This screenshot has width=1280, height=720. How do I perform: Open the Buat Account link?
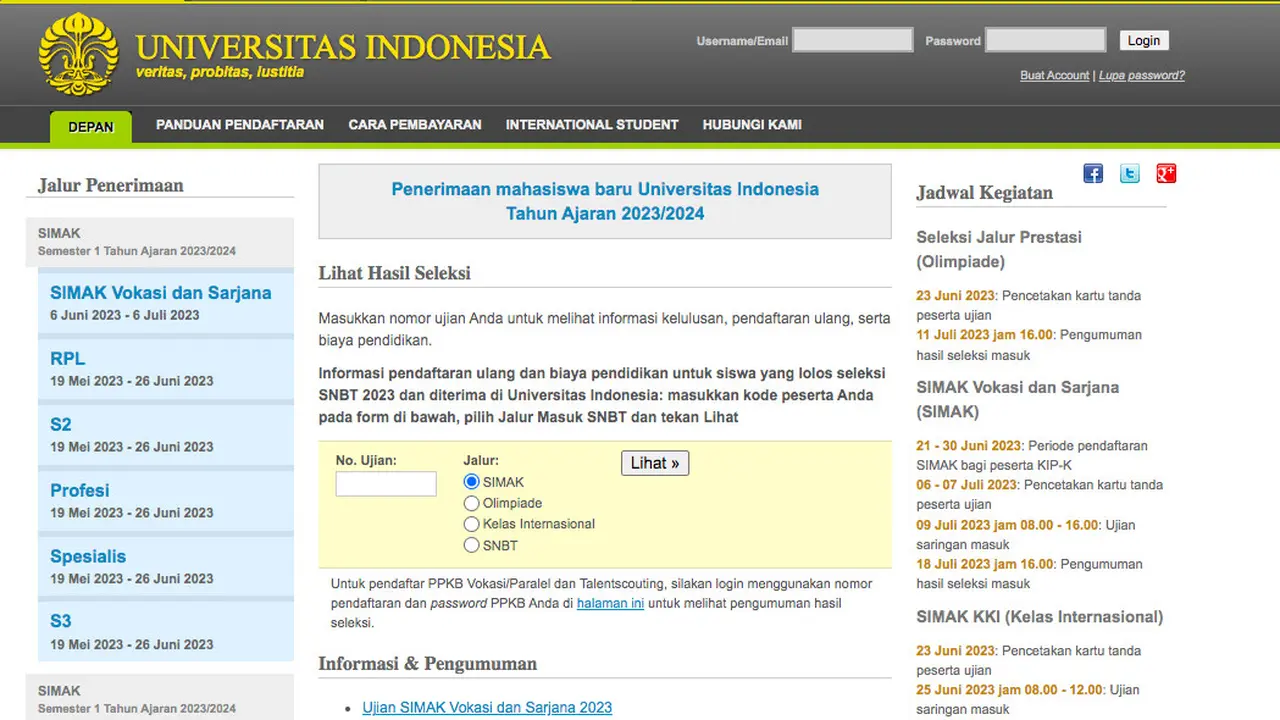[x=1054, y=75]
